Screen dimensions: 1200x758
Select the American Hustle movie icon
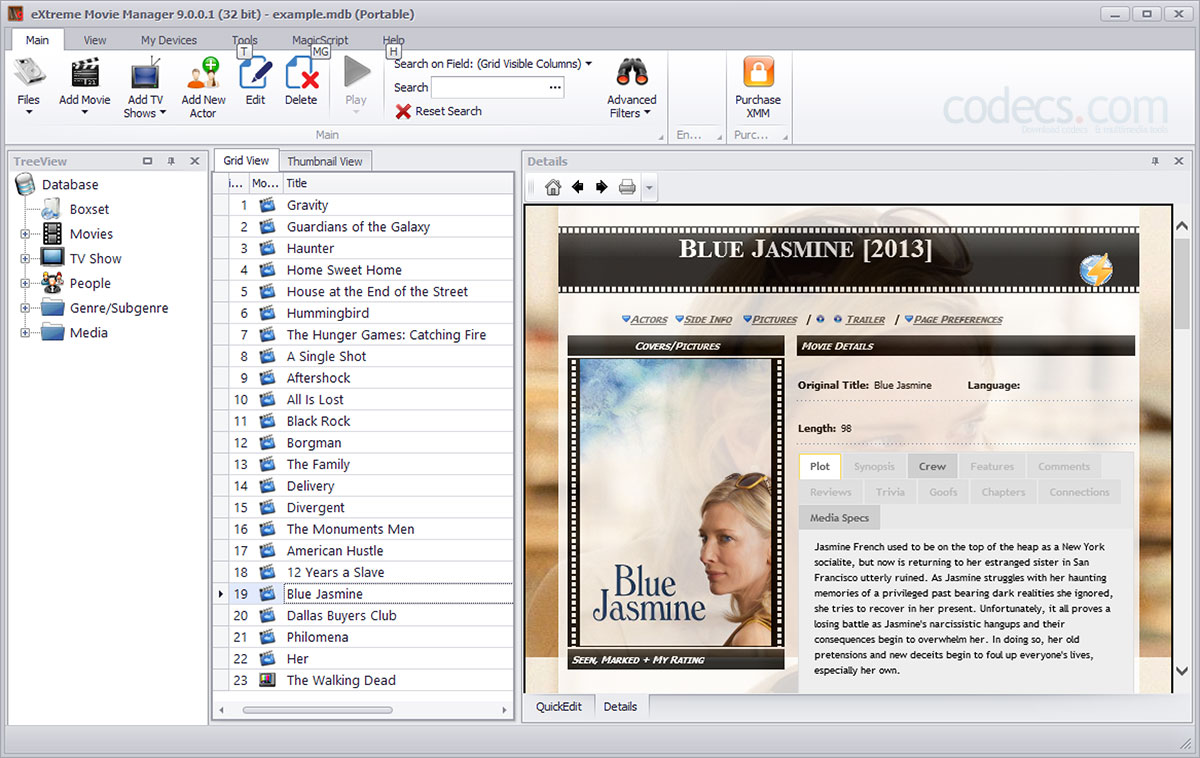point(267,551)
